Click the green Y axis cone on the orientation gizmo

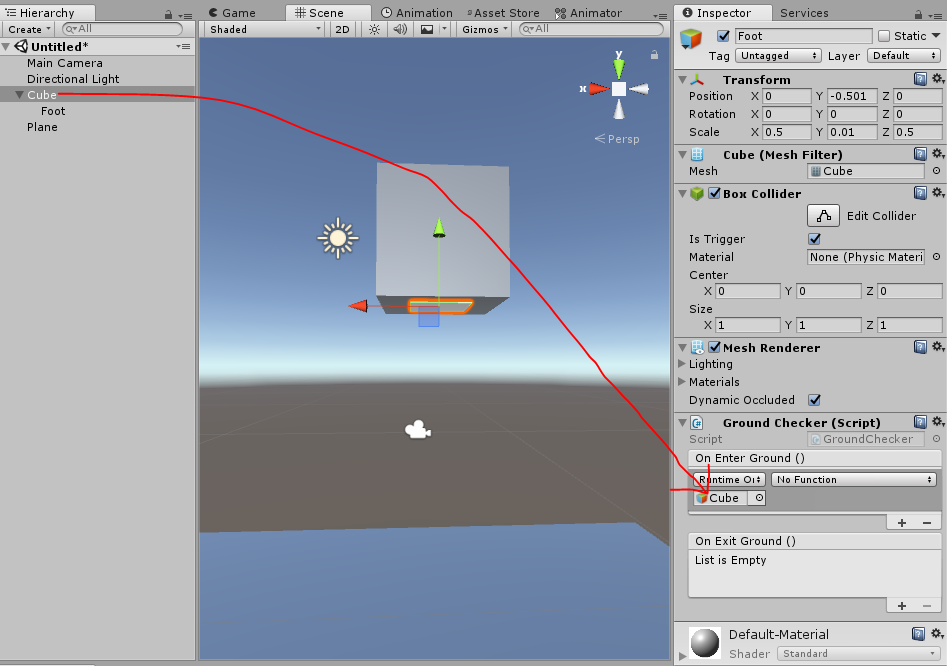618,68
